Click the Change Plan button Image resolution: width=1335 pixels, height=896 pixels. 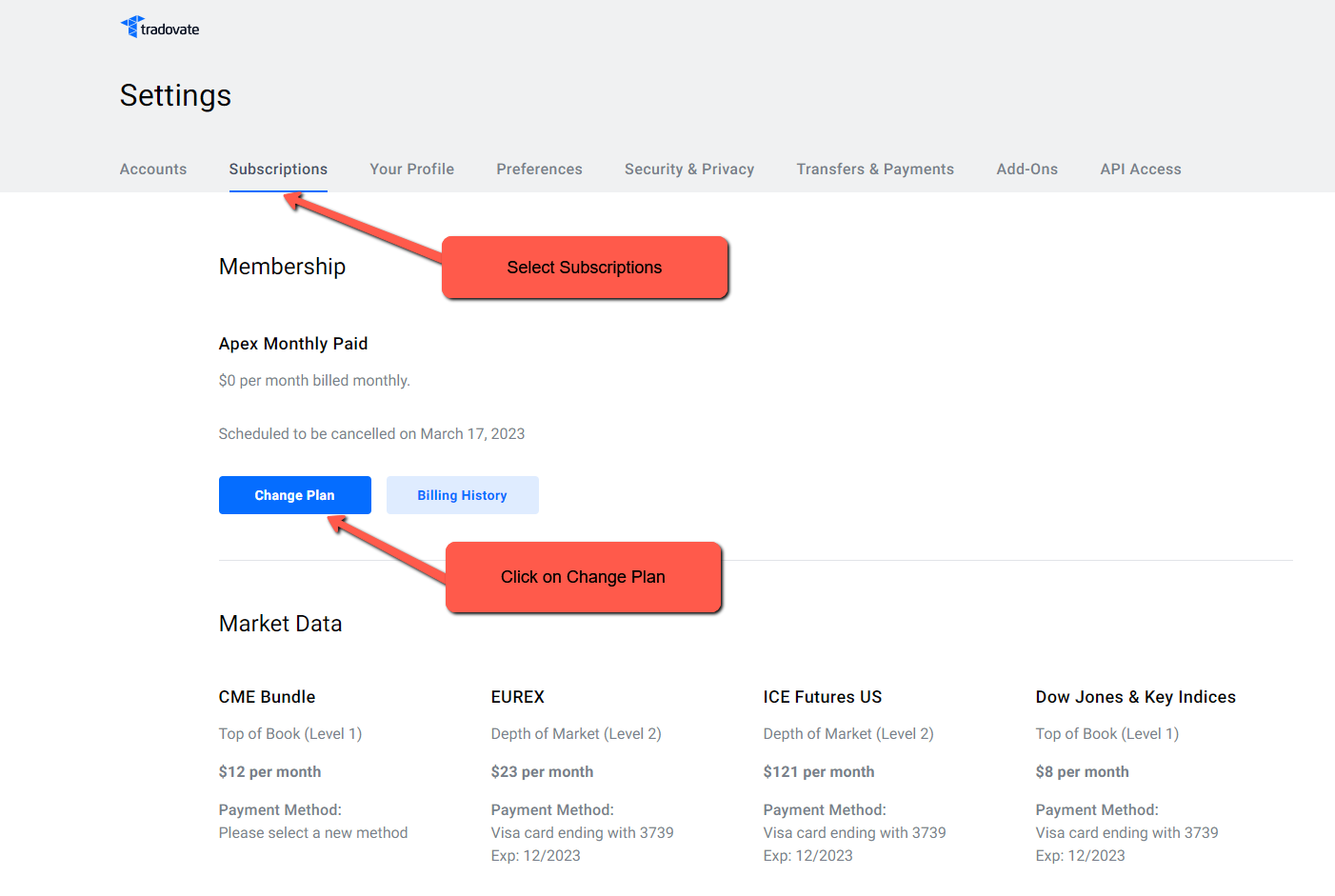tap(295, 495)
